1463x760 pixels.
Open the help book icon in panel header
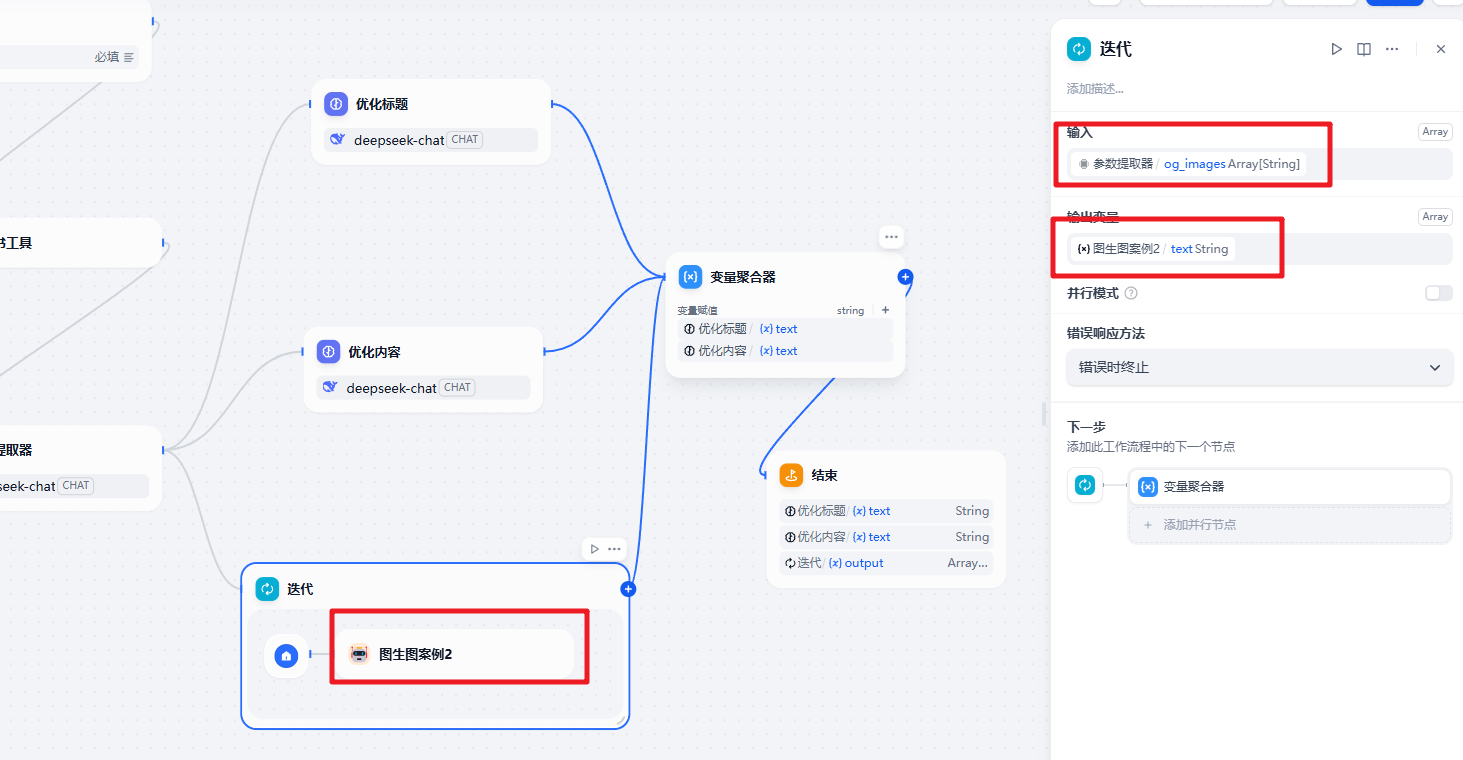1364,49
